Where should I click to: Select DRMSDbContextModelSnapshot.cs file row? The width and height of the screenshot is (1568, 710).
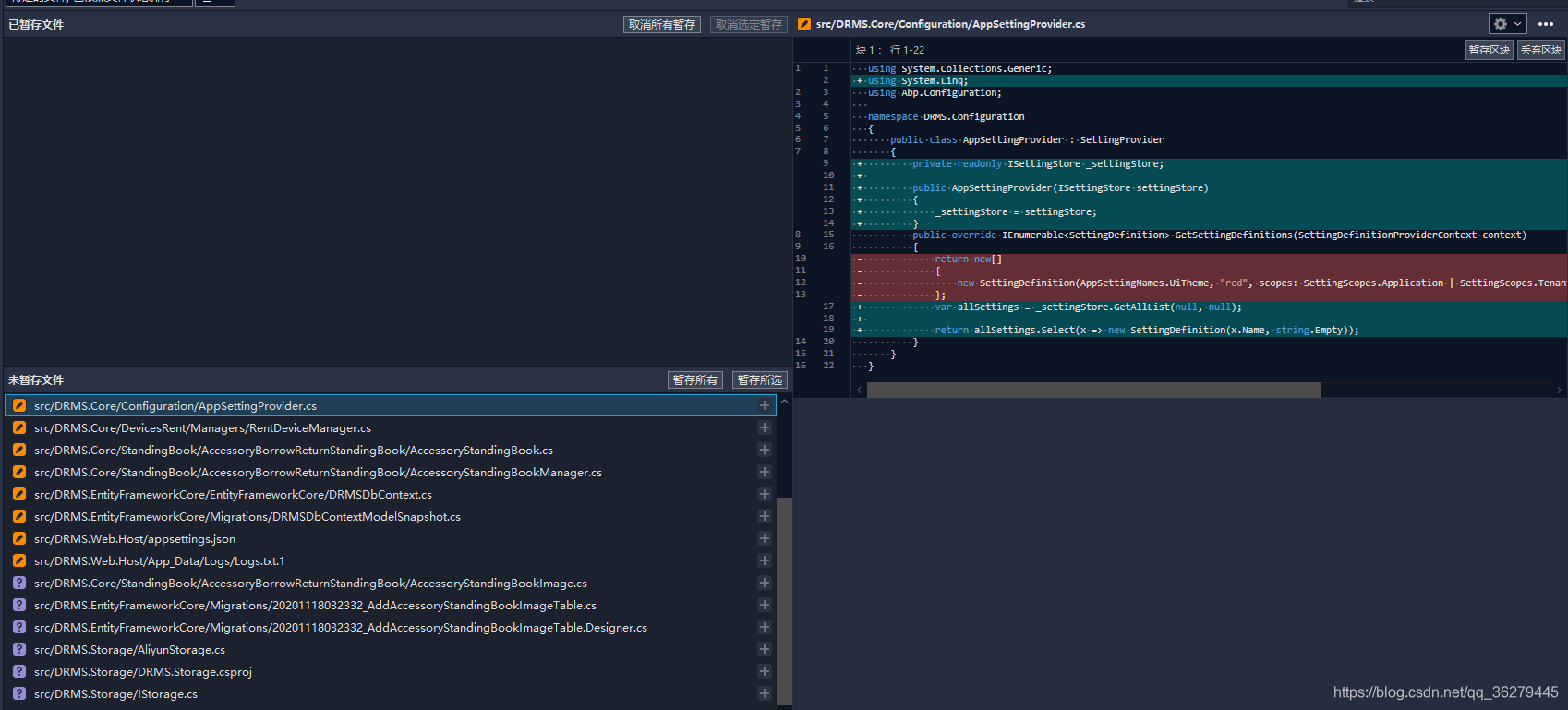[391, 516]
